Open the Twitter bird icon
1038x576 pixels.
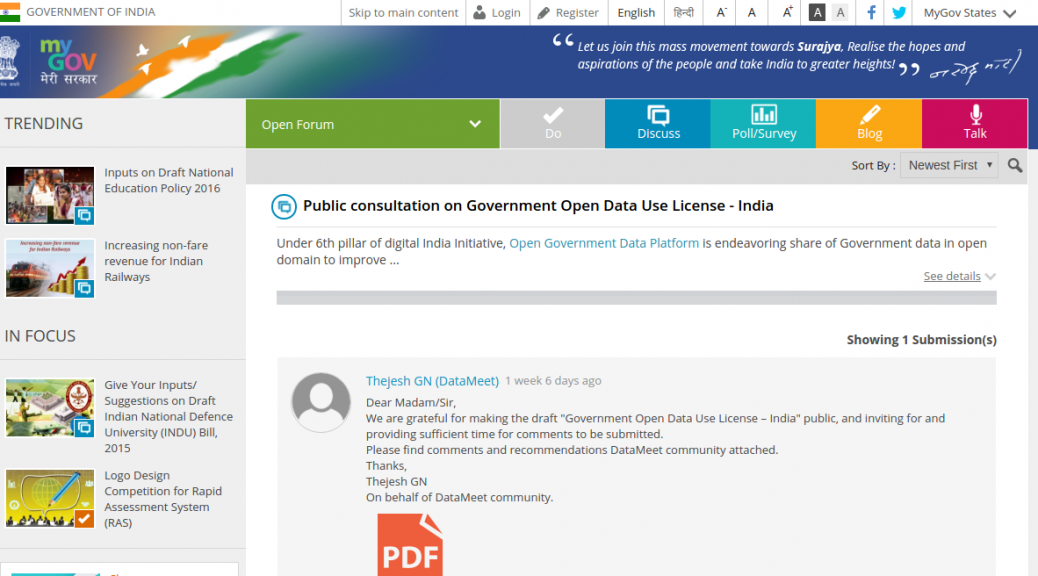click(x=899, y=13)
